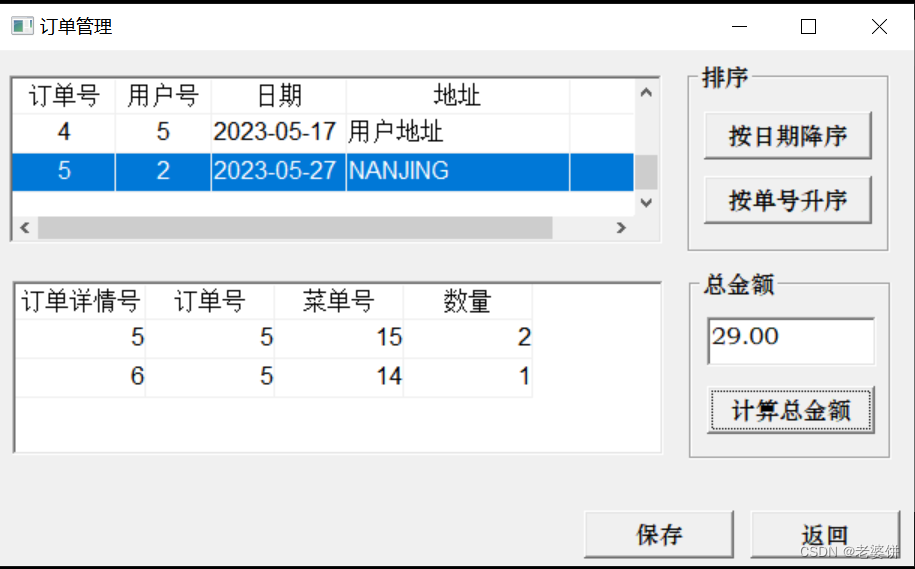The width and height of the screenshot is (915, 569).
Task: Select the 订单号 column header in the orders table
Action: [x=64, y=96]
